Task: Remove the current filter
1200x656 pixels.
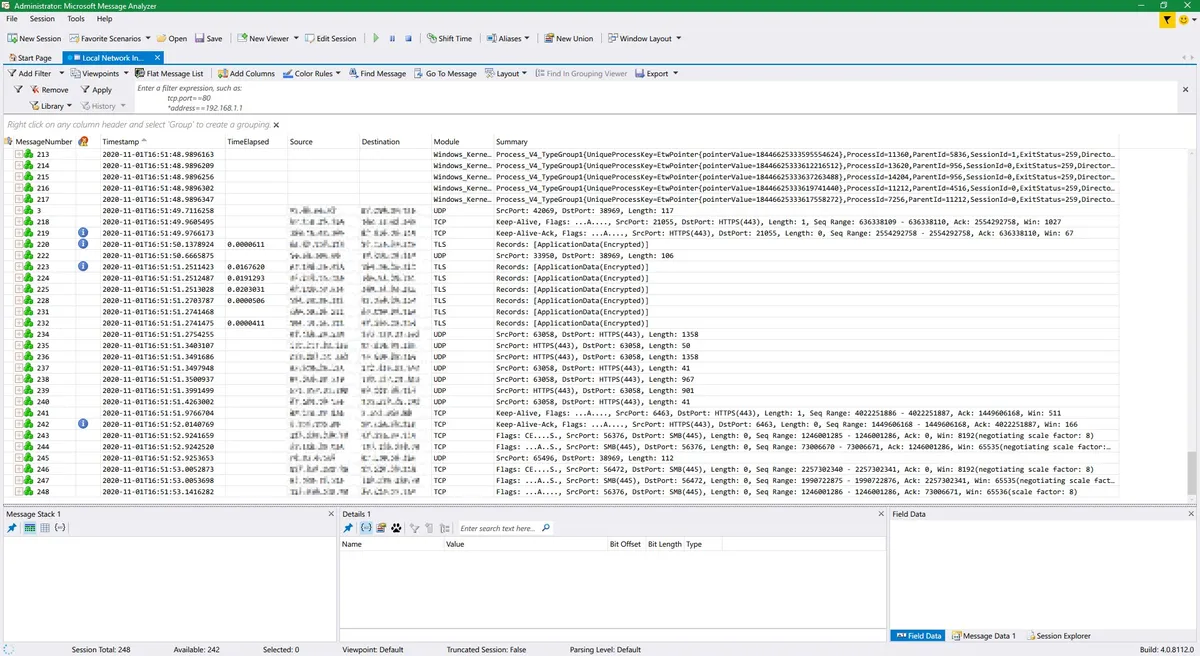Action: pyautogui.click(x=49, y=90)
